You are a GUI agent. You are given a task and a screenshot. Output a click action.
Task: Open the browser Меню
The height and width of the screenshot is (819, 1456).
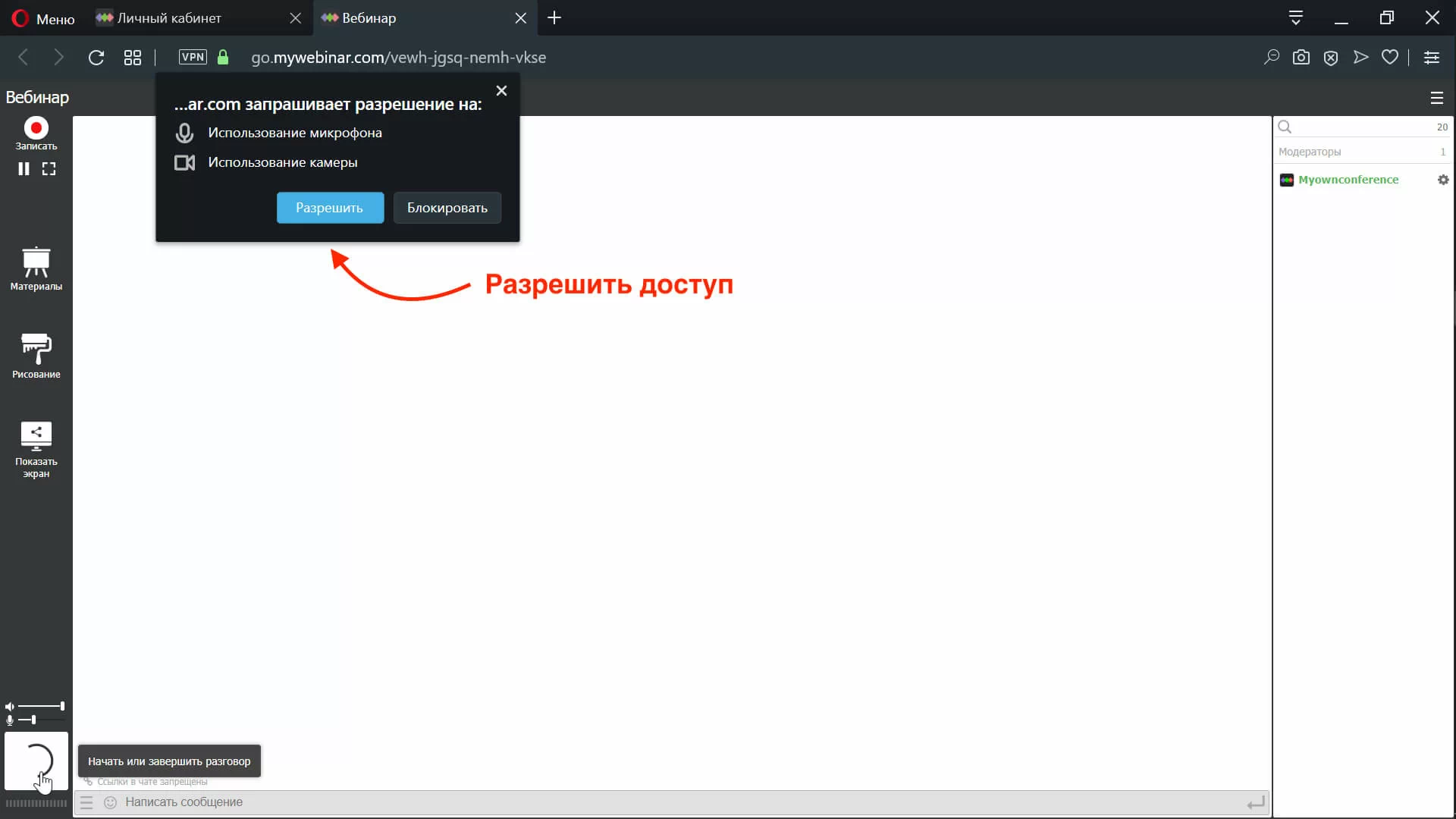pyautogui.click(x=42, y=18)
